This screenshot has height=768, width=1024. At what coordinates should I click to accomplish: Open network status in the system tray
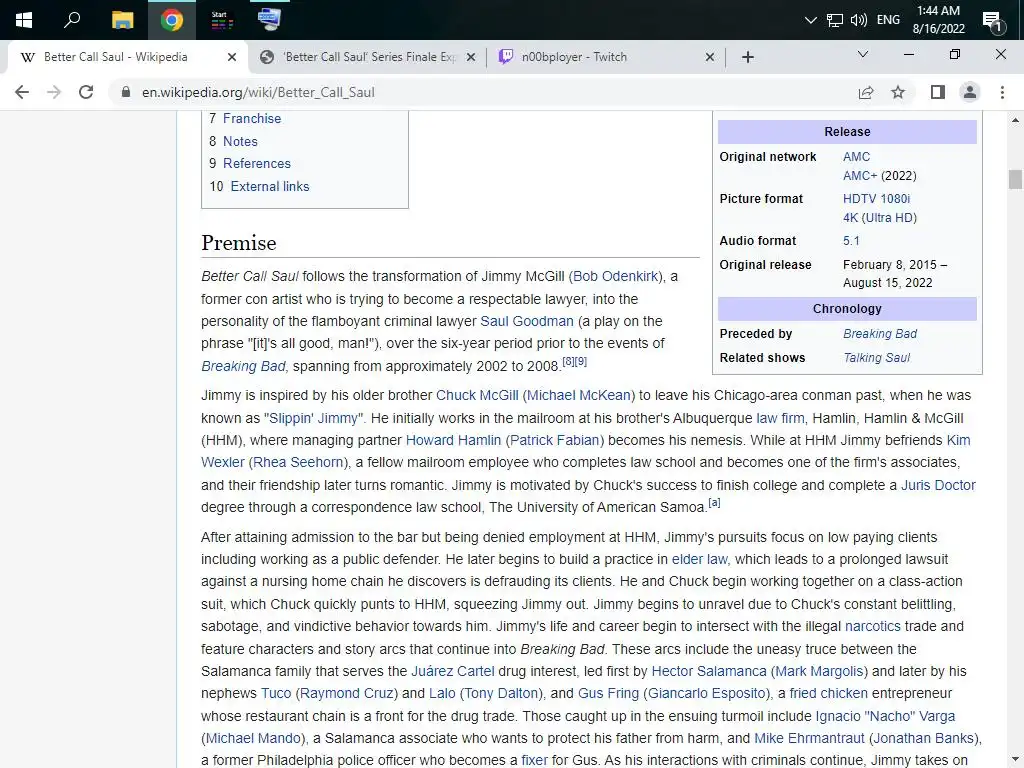click(x=835, y=20)
